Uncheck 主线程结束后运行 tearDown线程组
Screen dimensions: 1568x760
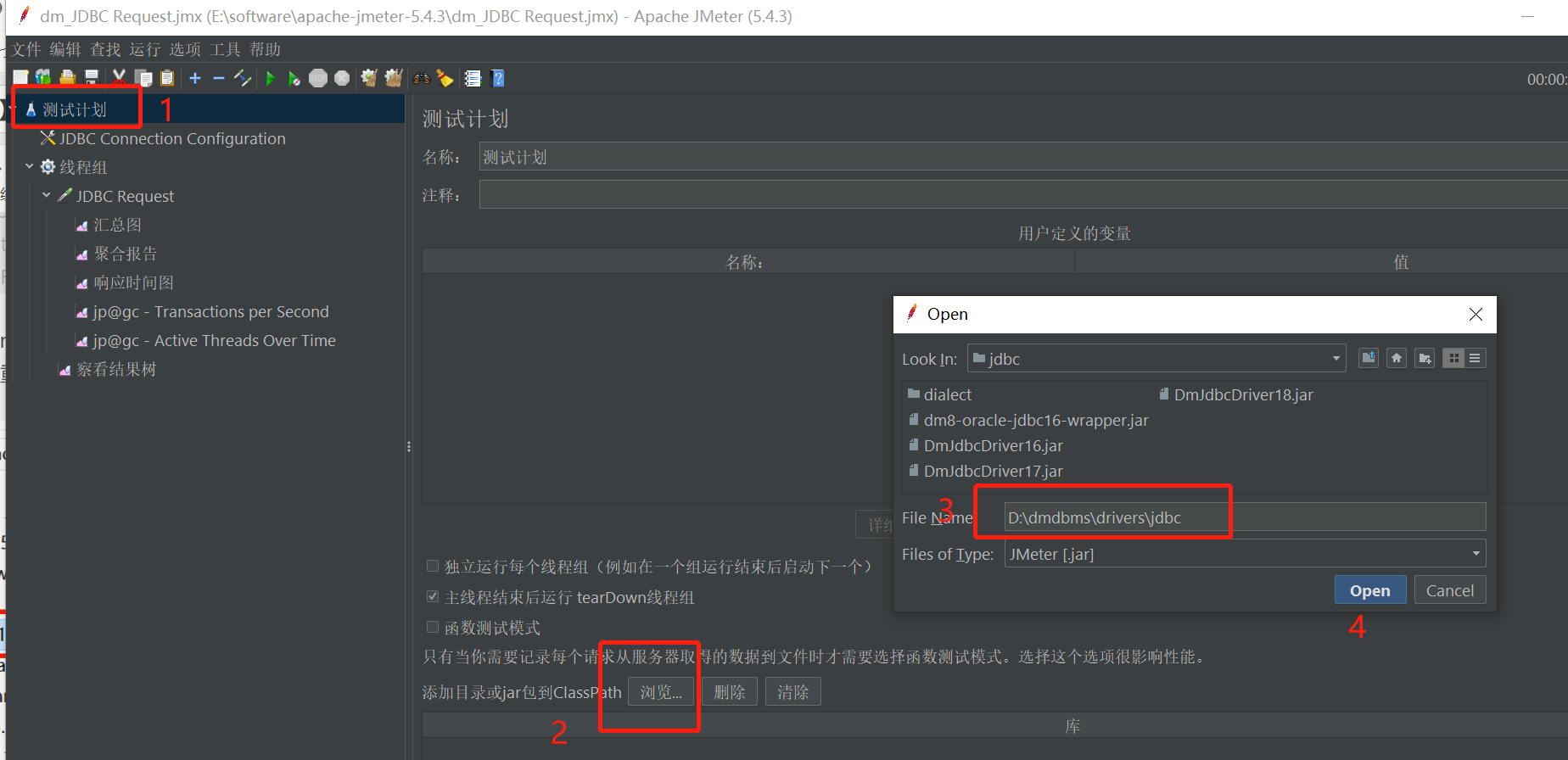click(433, 596)
